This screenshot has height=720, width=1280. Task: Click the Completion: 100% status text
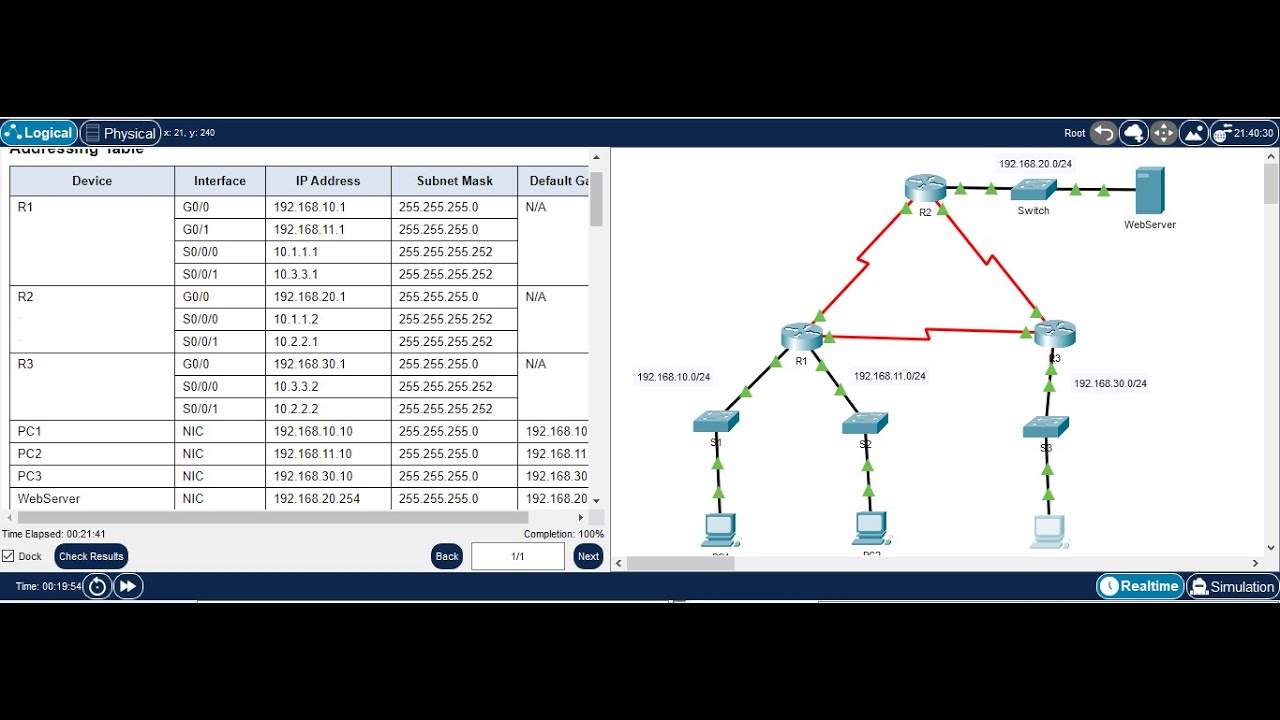pos(564,535)
